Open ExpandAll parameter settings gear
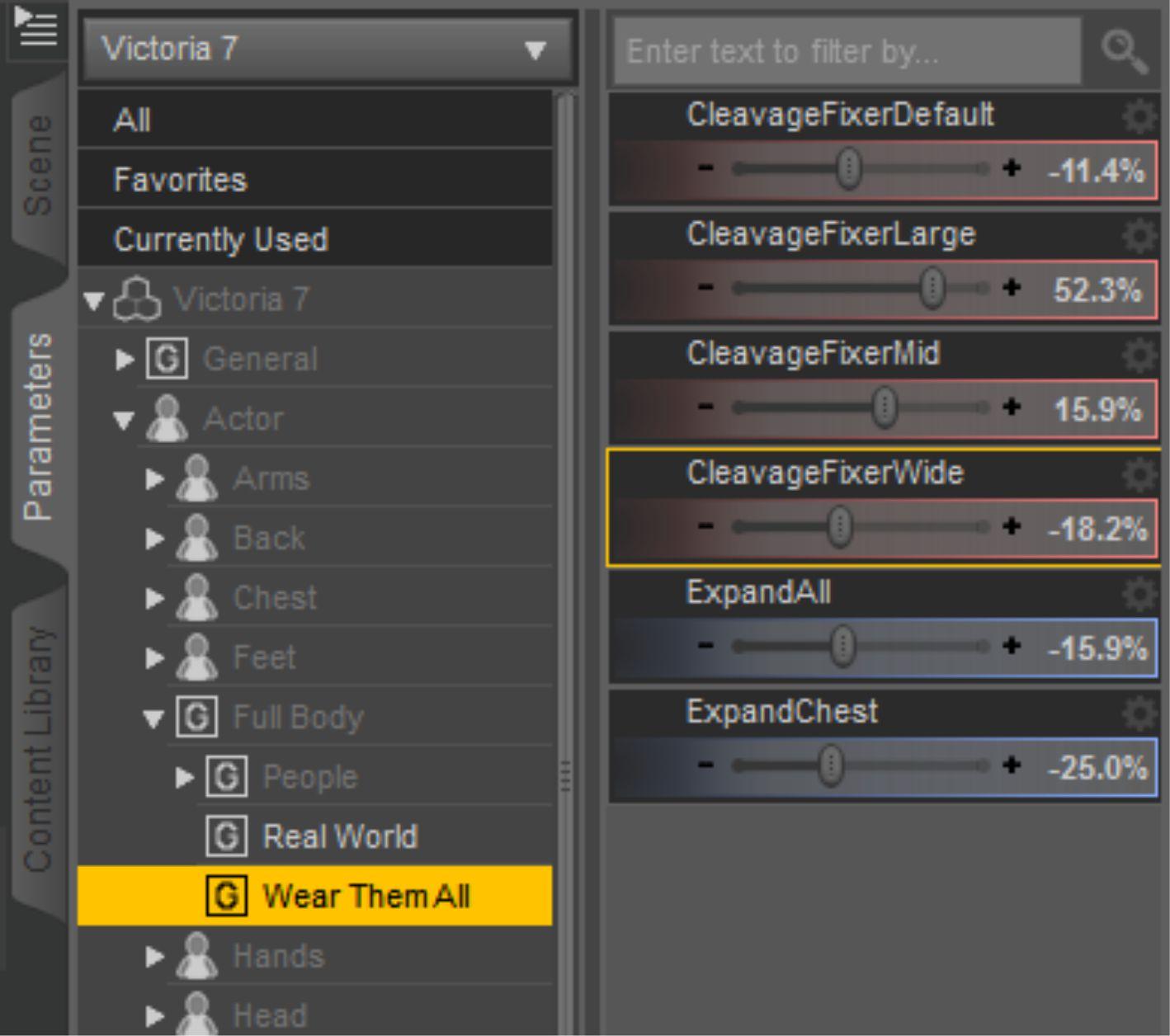 pos(1139,594)
